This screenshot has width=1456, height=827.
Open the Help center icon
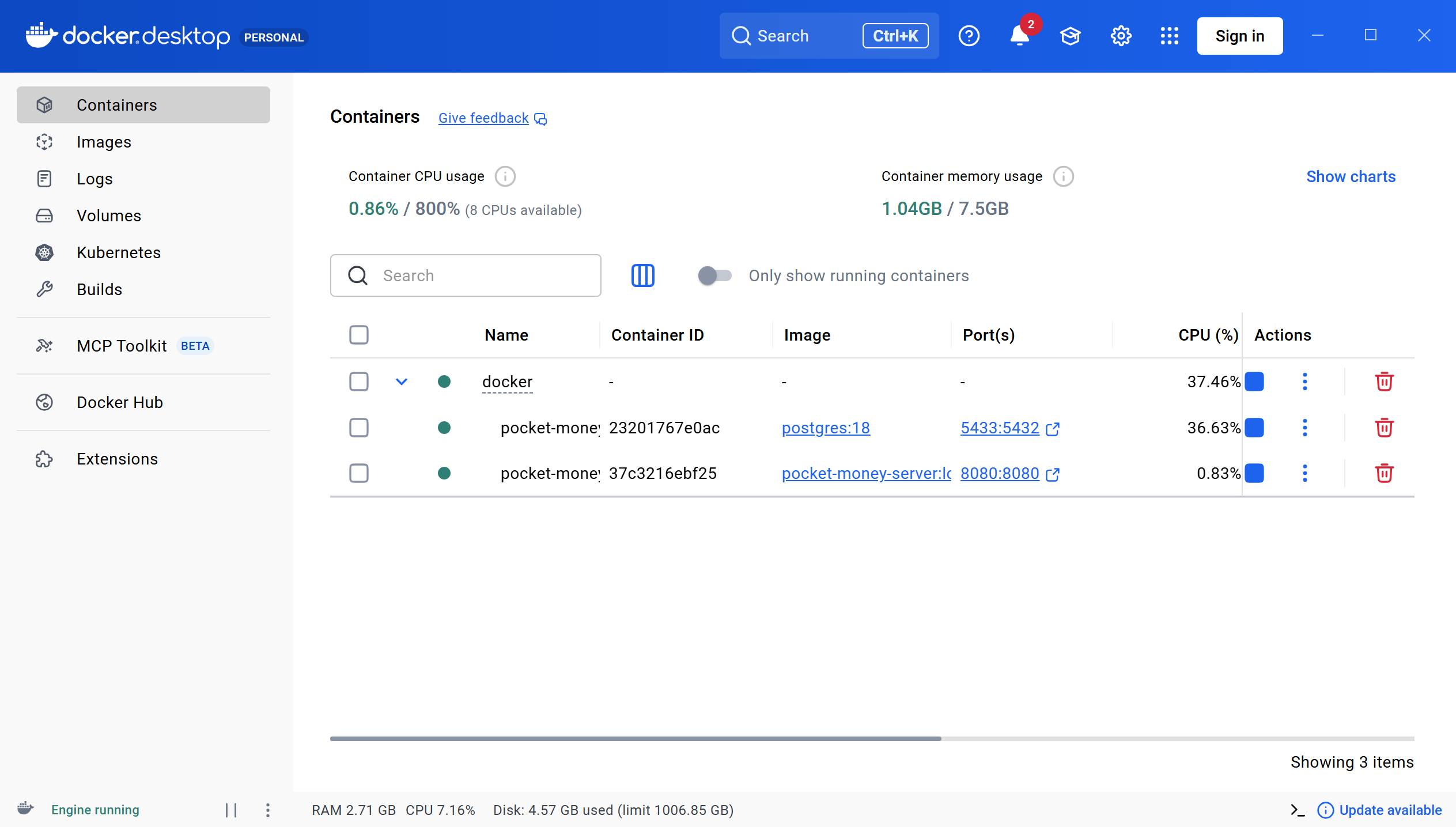tap(969, 36)
